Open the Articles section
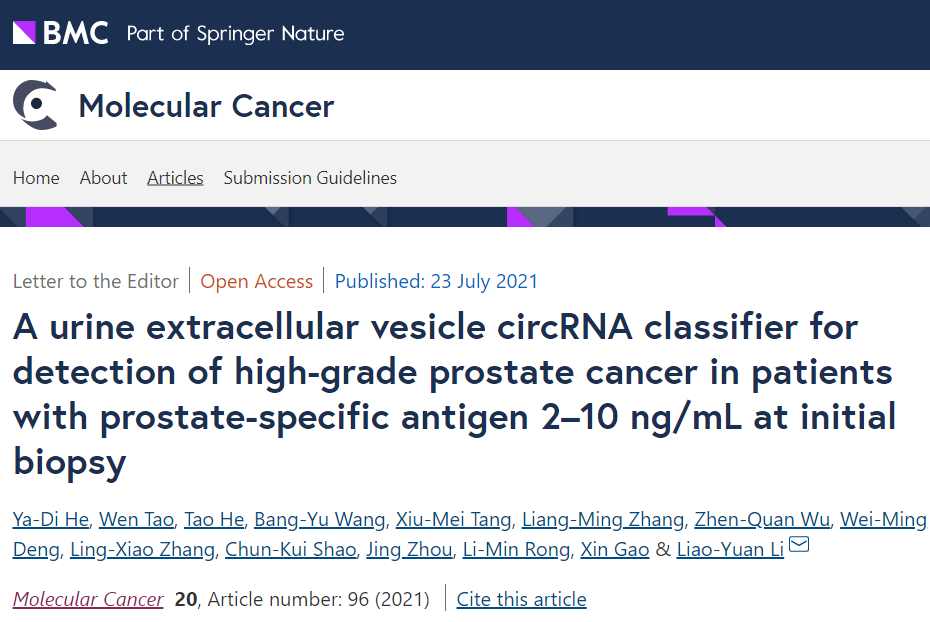 click(175, 178)
